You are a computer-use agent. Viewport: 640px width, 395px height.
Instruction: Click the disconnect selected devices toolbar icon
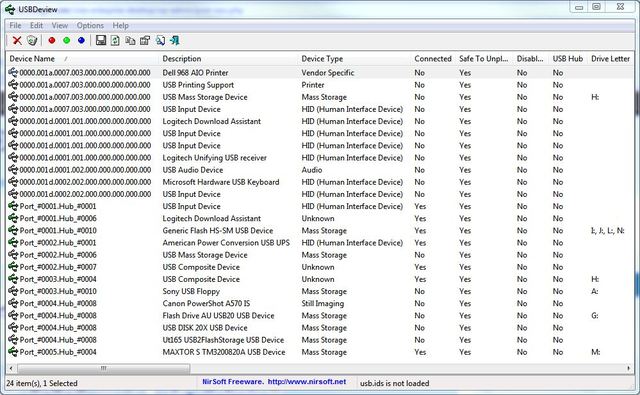tap(32, 40)
